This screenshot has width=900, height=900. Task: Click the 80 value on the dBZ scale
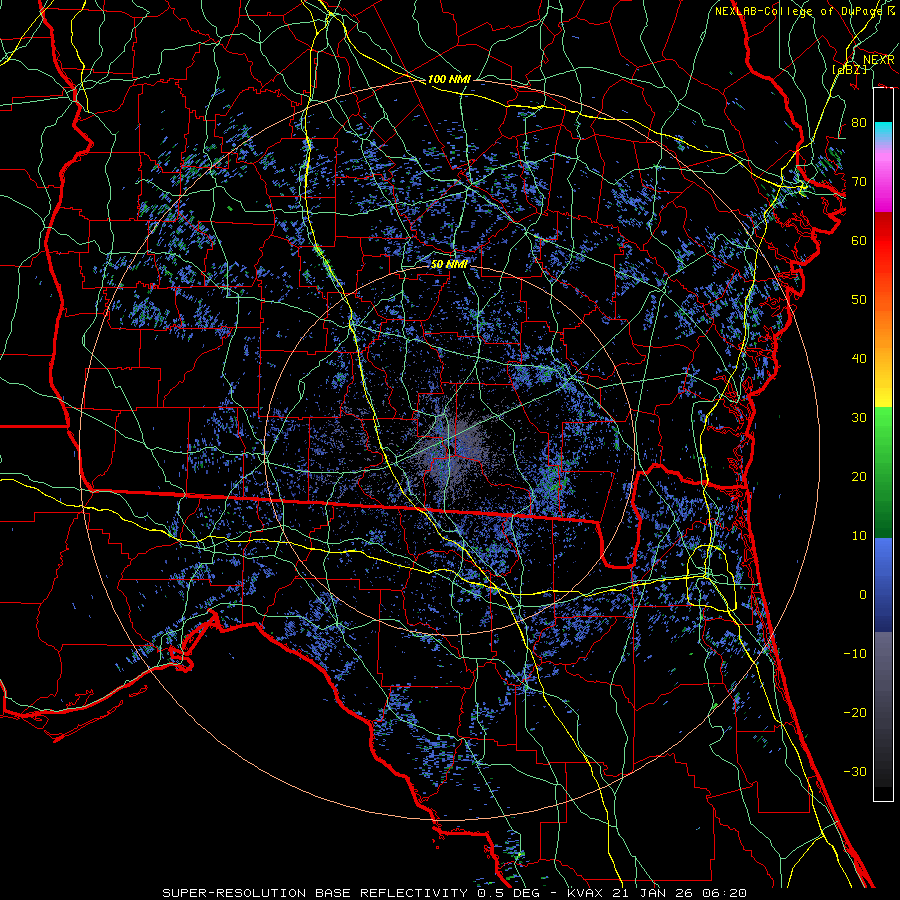click(x=859, y=123)
